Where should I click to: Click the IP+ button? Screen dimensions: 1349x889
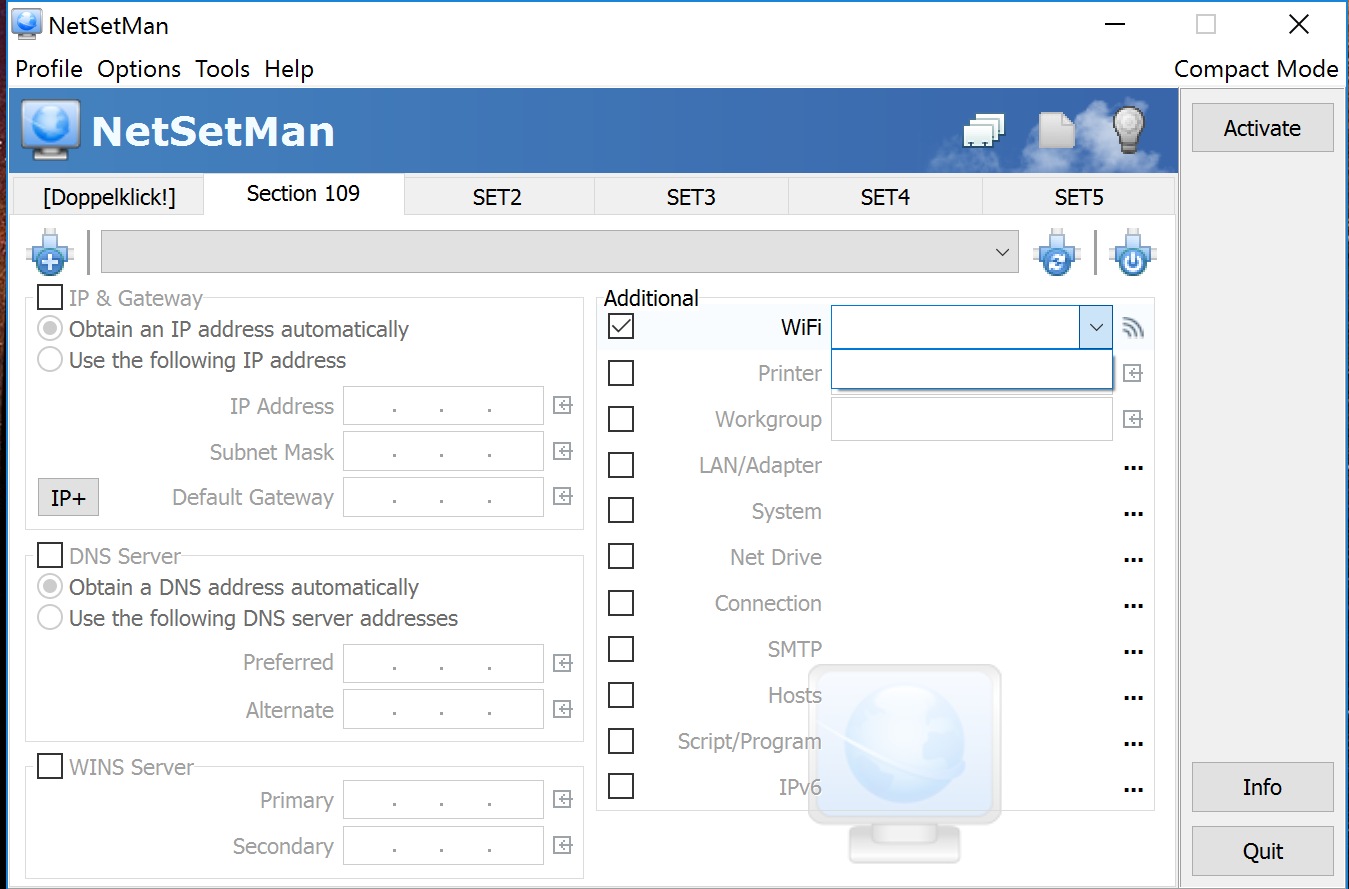tap(68, 497)
